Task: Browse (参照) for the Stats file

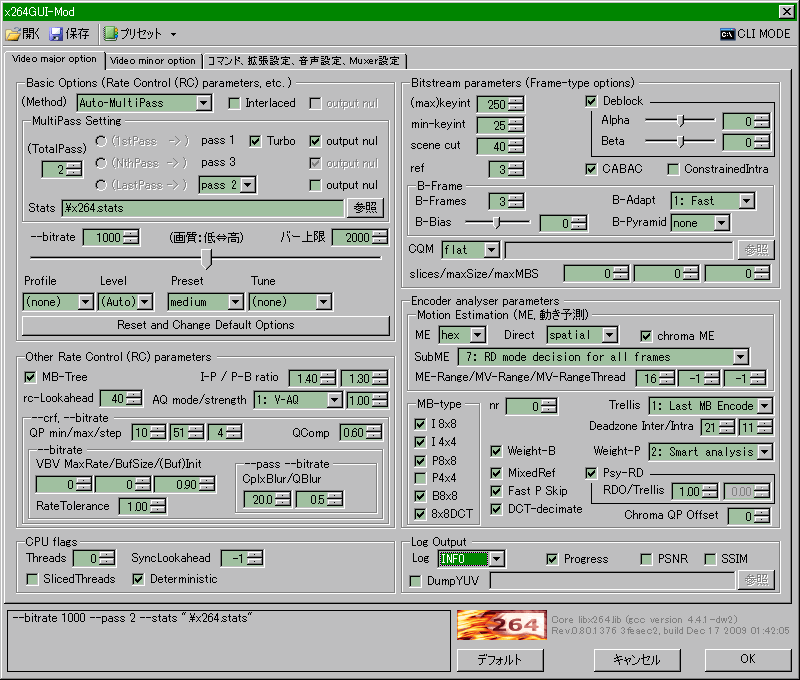Action: click(x=365, y=208)
